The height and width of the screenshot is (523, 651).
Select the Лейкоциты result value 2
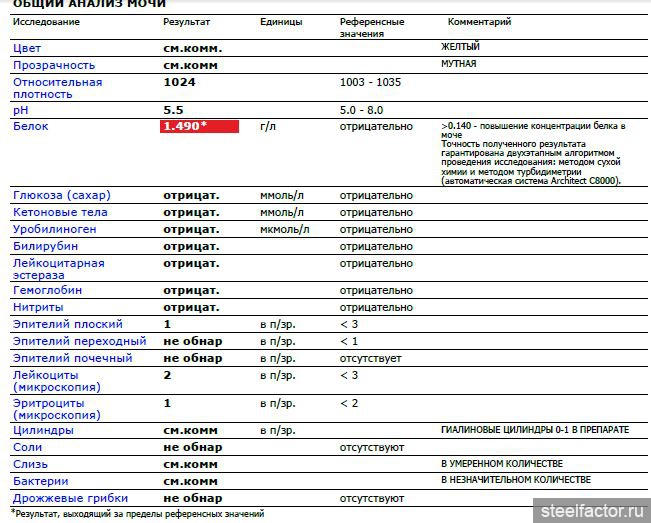point(167,375)
